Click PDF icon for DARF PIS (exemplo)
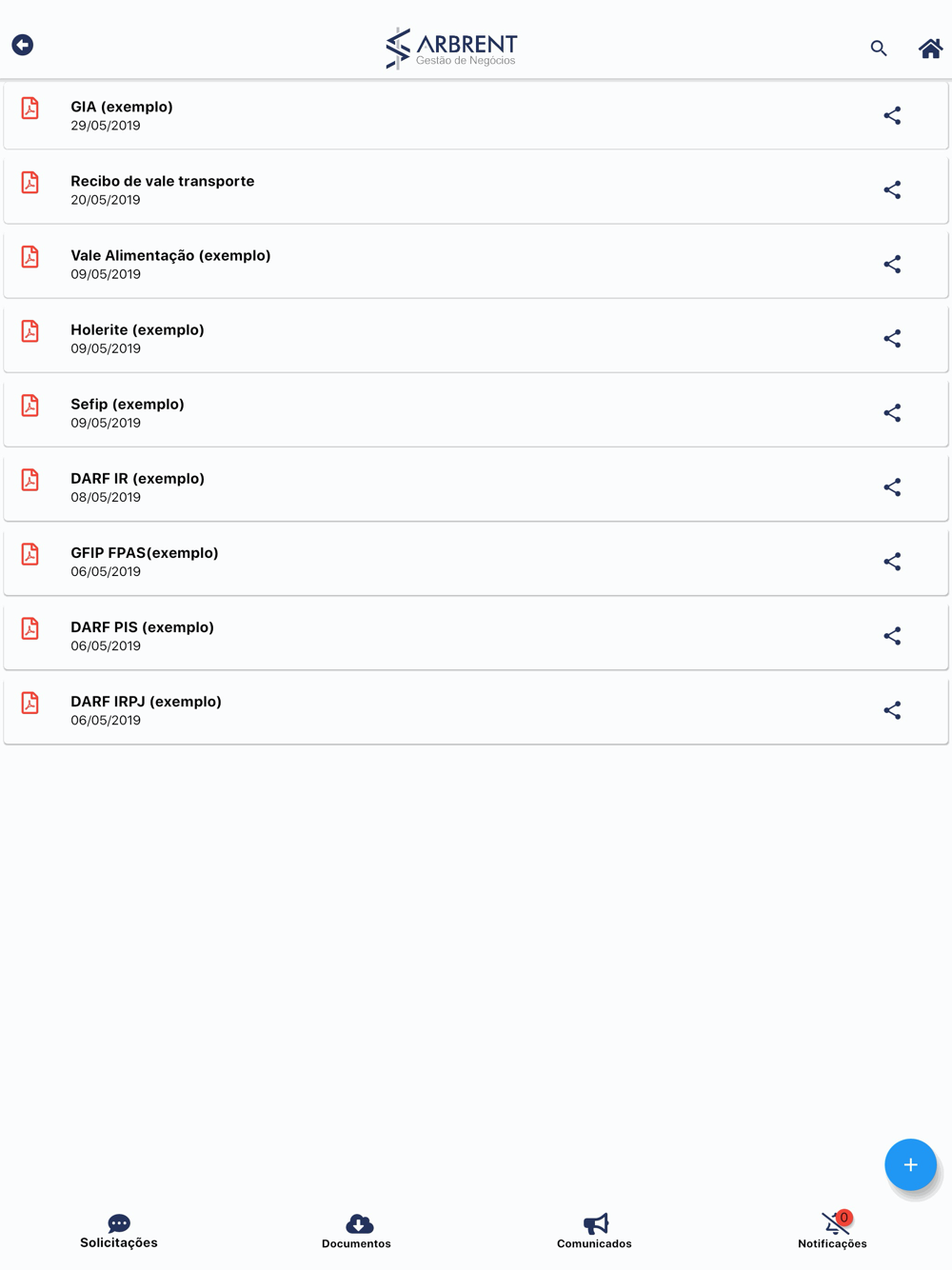 tap(30, 628)
